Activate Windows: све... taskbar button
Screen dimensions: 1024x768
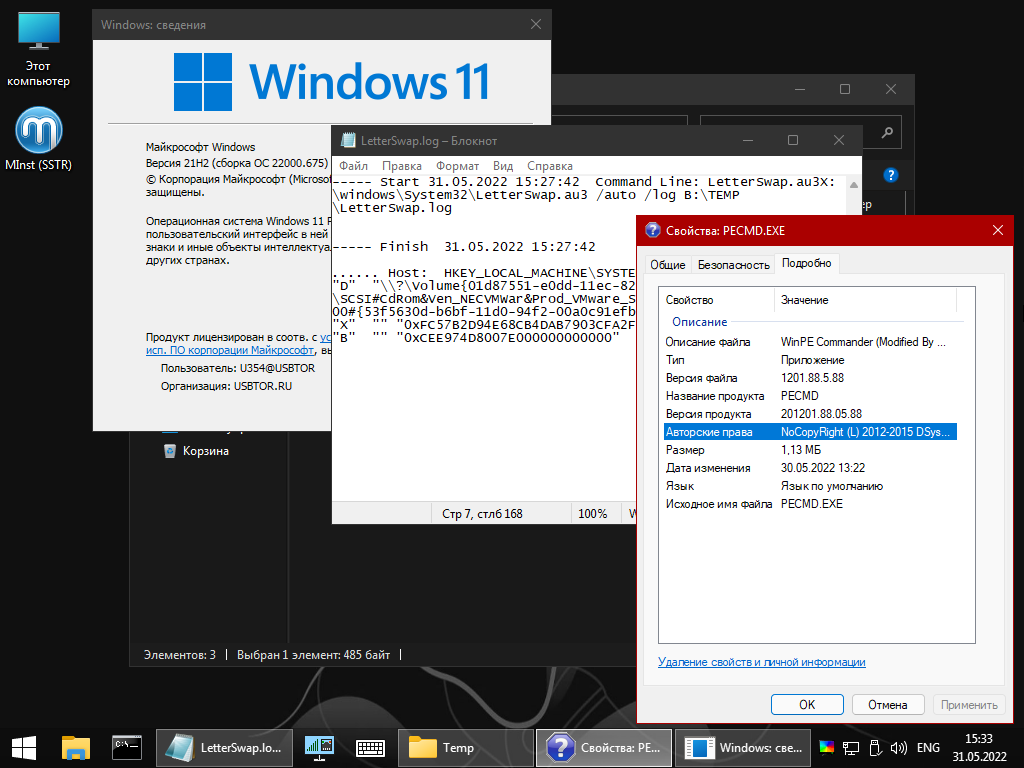click(x=743, y=748)
